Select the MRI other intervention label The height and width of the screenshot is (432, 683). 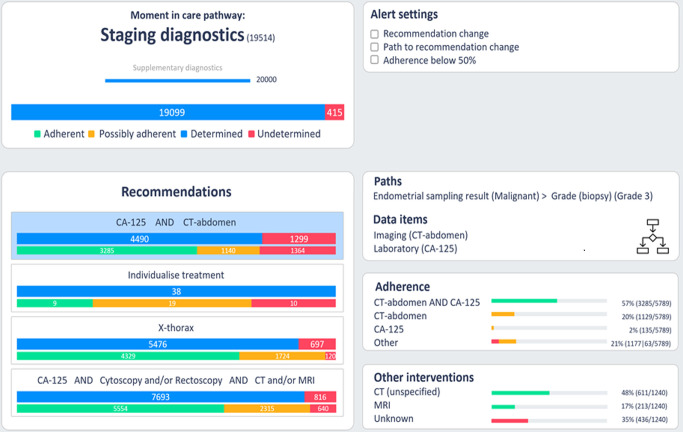(383, 406)
